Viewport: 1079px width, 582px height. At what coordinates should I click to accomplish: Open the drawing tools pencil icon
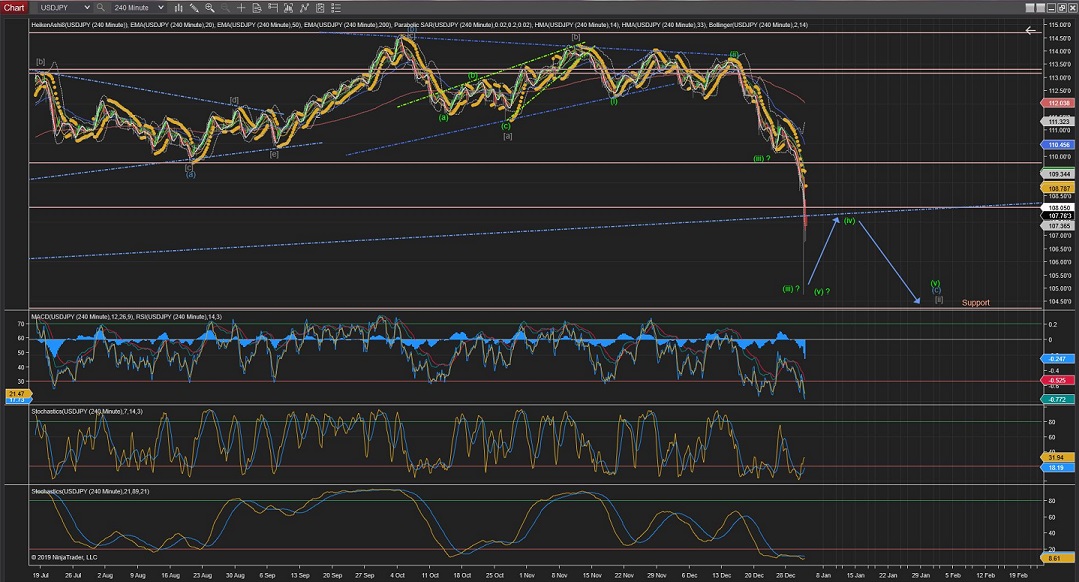click(194, 8)
